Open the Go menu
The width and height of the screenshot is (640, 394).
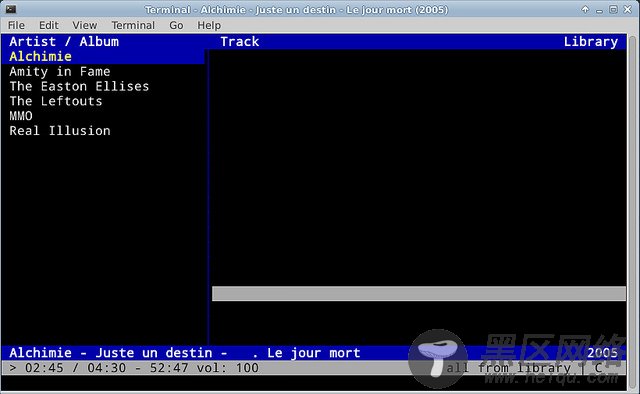(x=176, y=25)
